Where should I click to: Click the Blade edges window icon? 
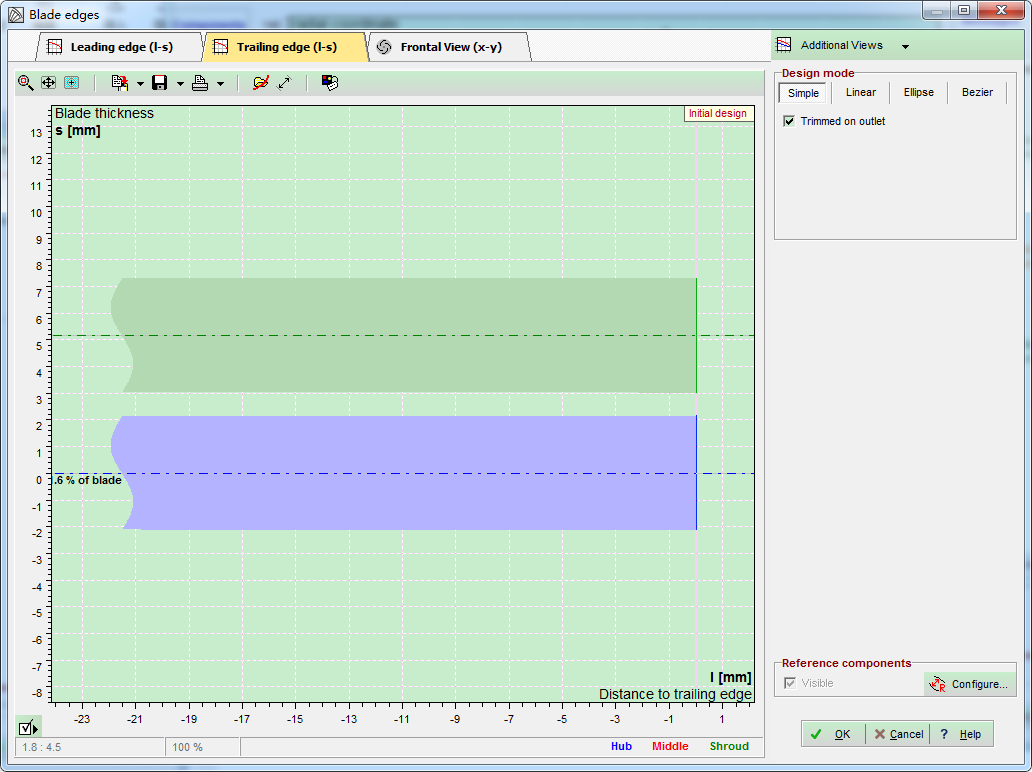tap(16, 14)
